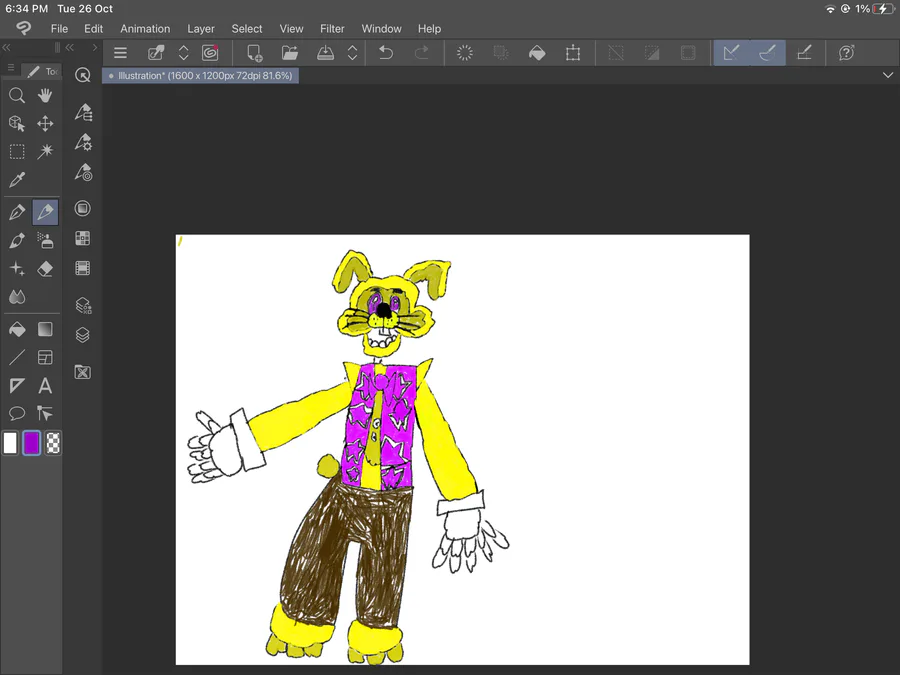Select the Pen tool
900x675 pixels.
click(17, 212)
